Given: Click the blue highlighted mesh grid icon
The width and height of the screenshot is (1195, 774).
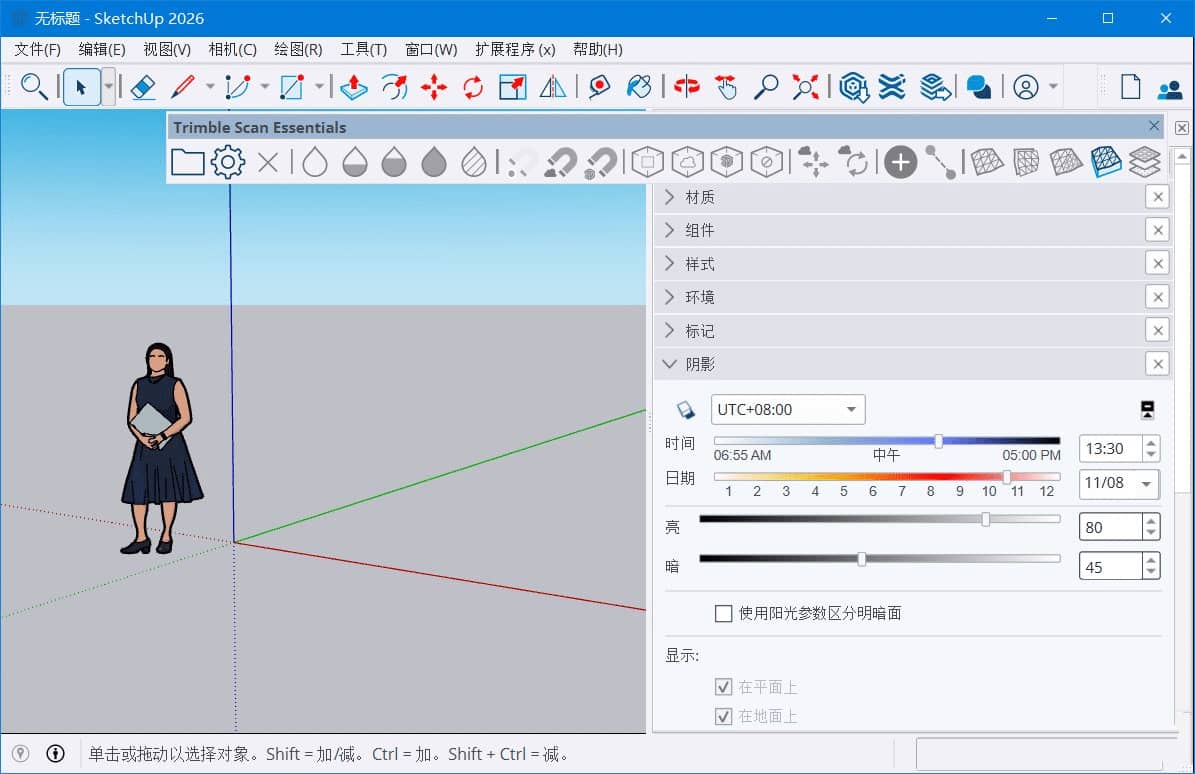Looking at the screenshot, I should [1105, 162].
